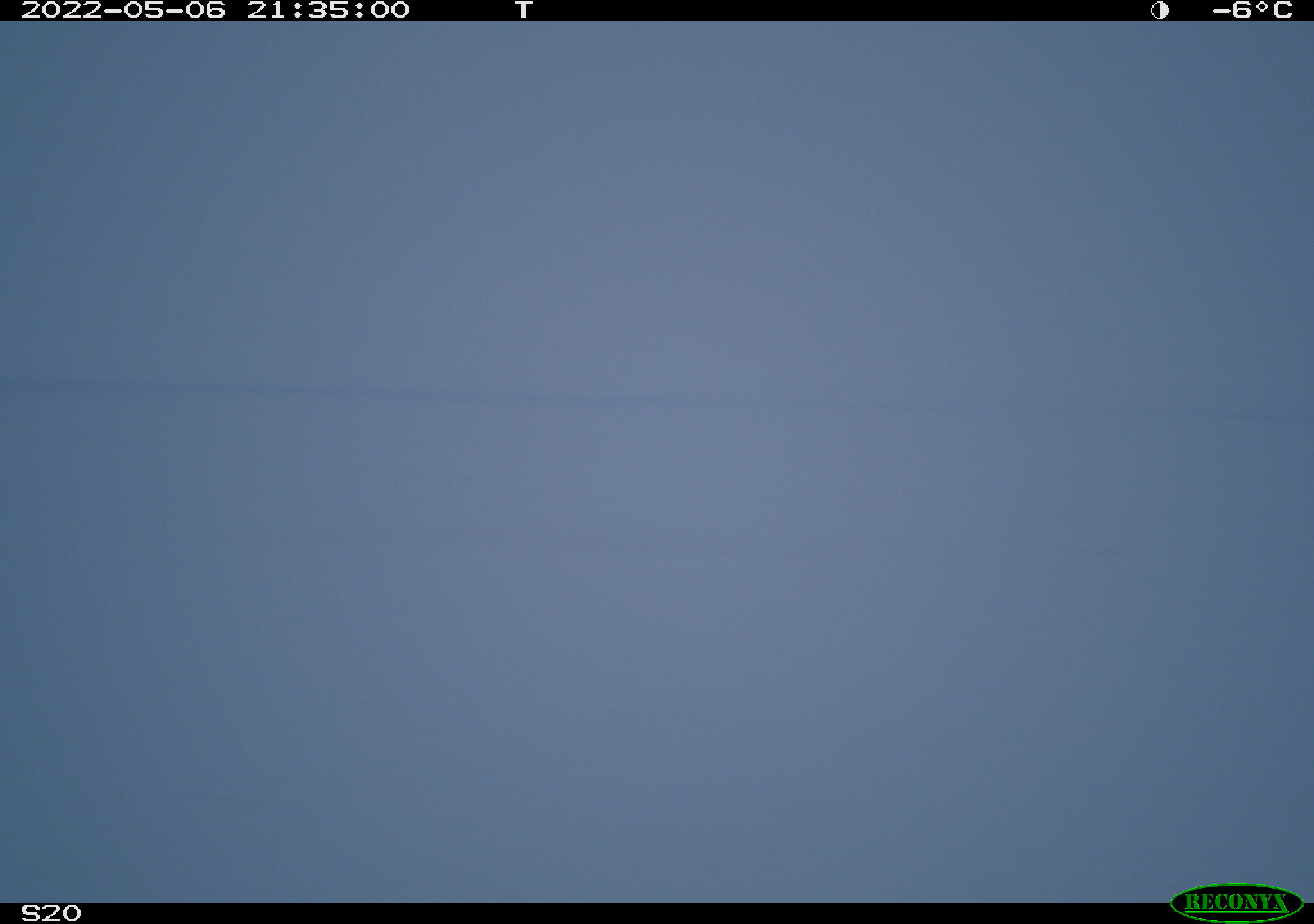Click the dark horizontal streak in image
Viewport: 1314px width, 924px height.
click(x=657, y=401)
